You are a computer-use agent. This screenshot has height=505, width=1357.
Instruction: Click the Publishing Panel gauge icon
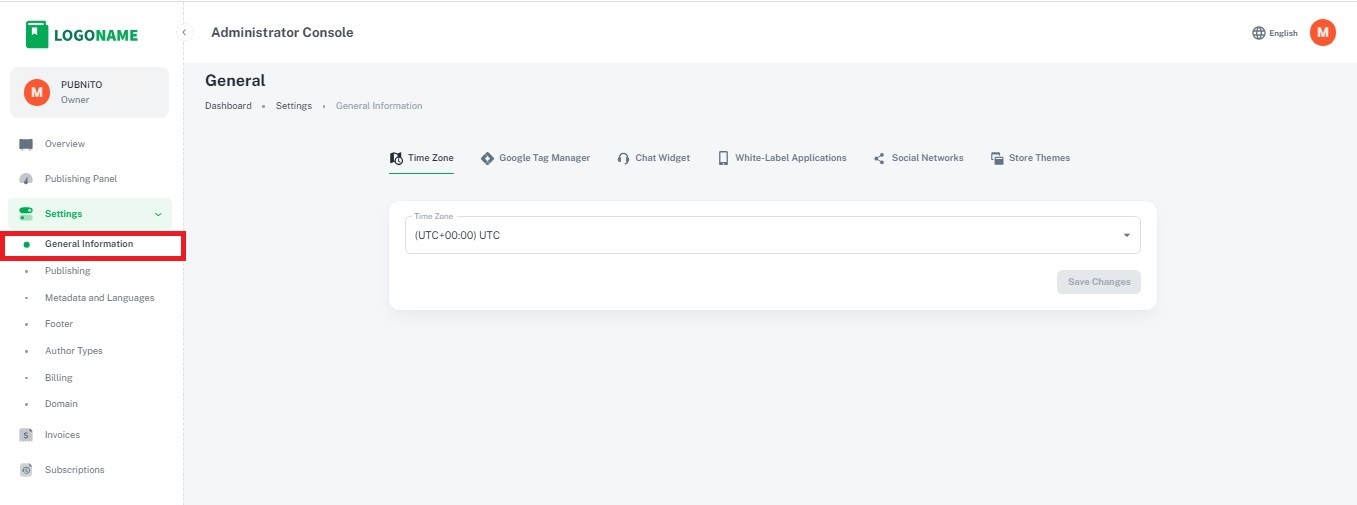pyautogui.click(x=26, y=179)
